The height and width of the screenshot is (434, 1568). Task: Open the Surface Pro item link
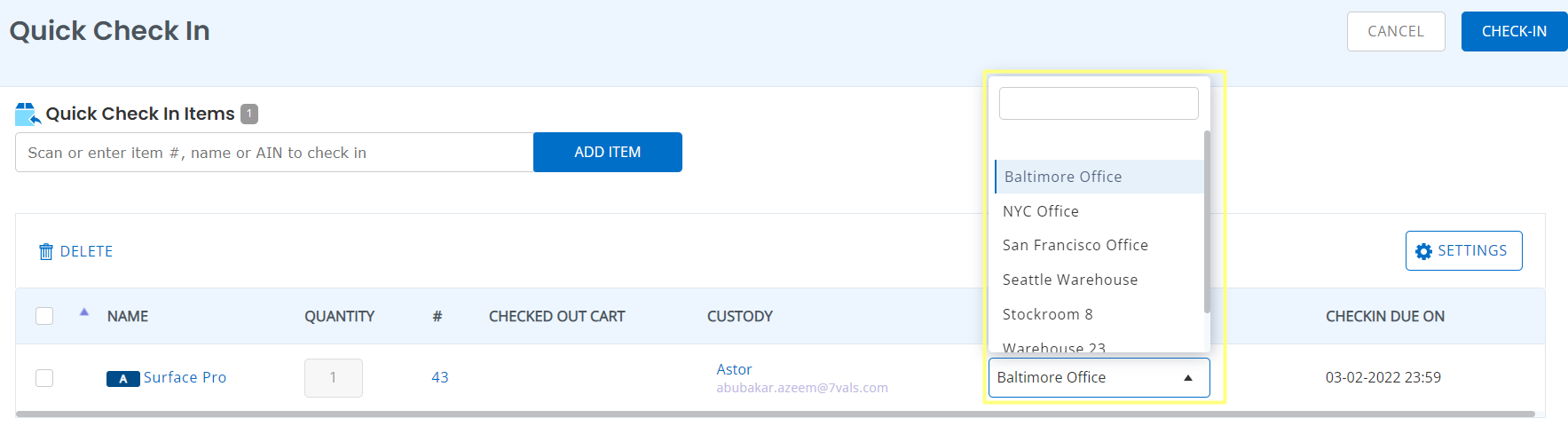tap(185, 378)
